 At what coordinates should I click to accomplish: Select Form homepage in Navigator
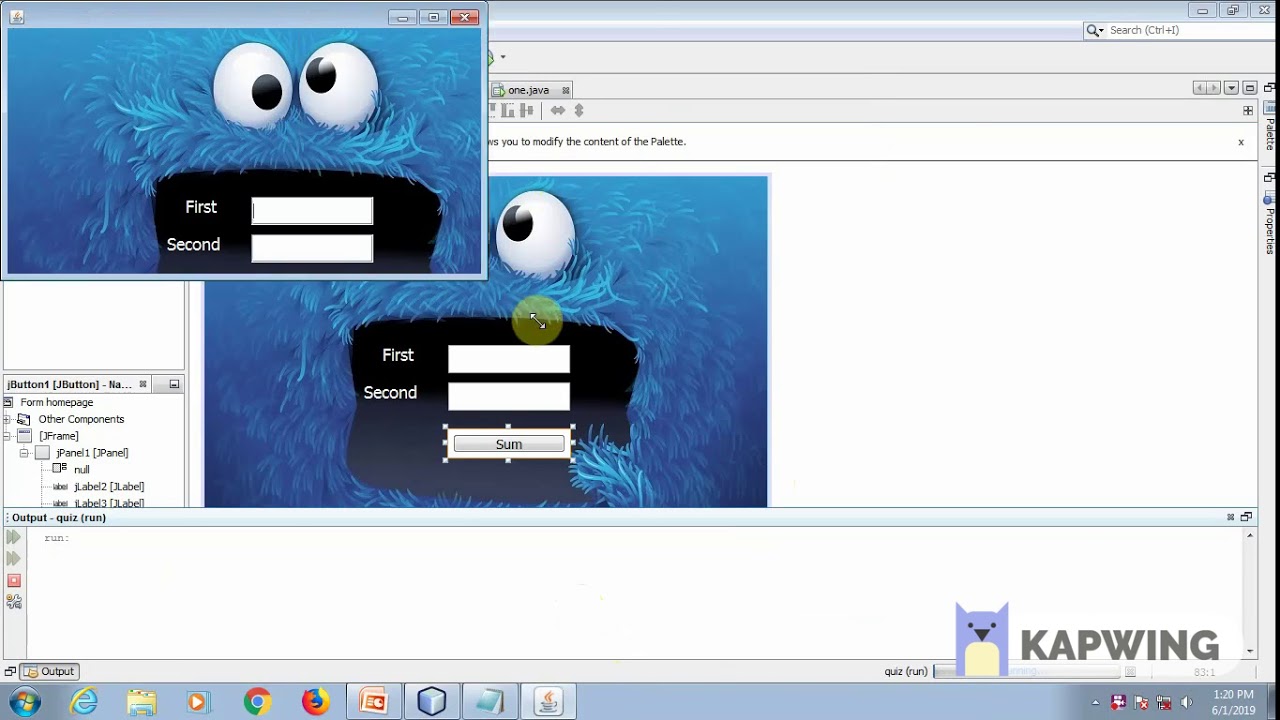point(56,402)
